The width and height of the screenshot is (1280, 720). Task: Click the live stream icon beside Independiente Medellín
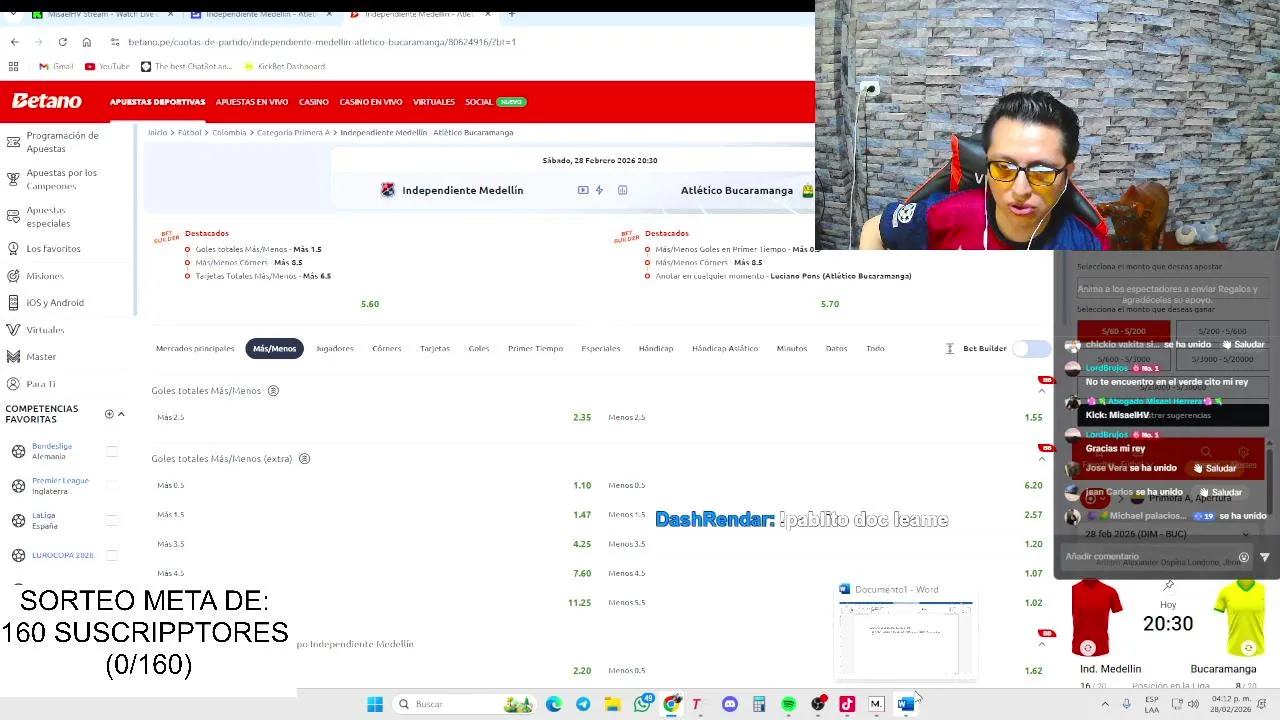tap(583, 190)
